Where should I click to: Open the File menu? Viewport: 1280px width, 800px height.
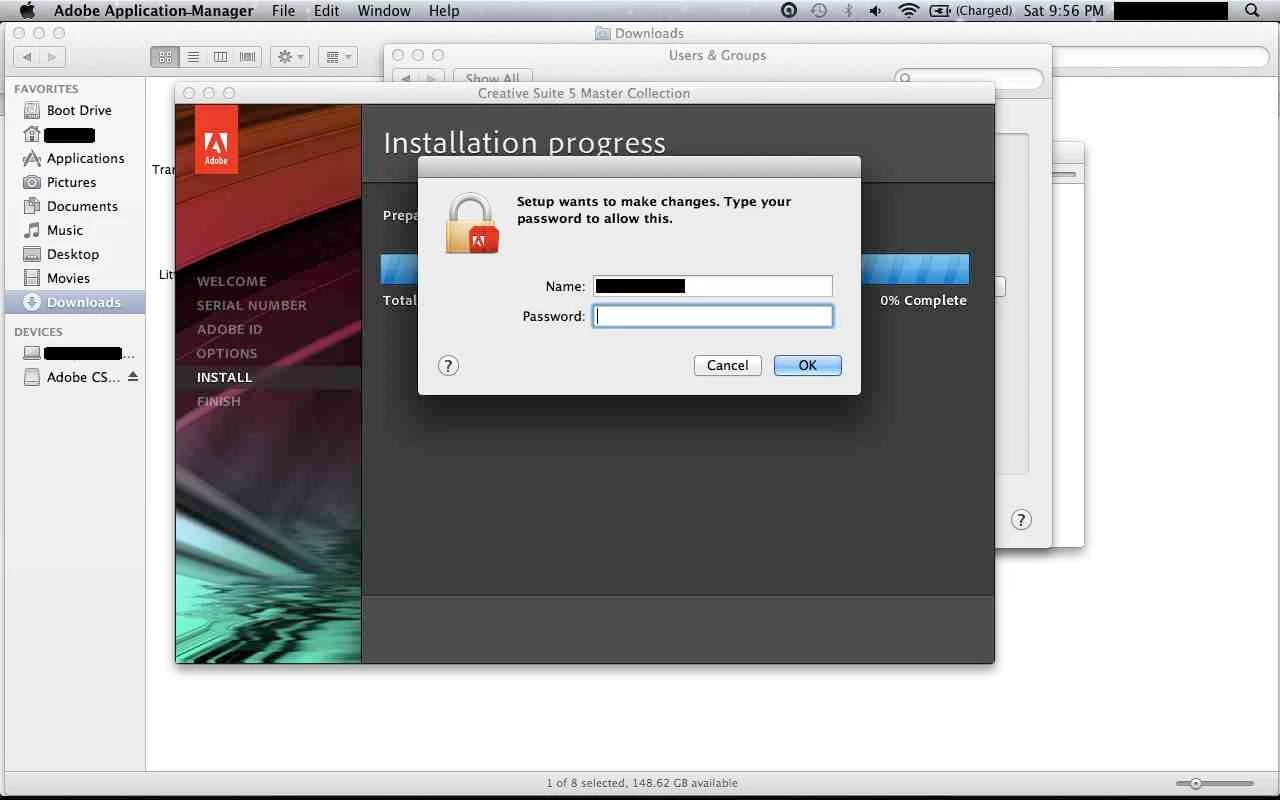tap(284, 11)
